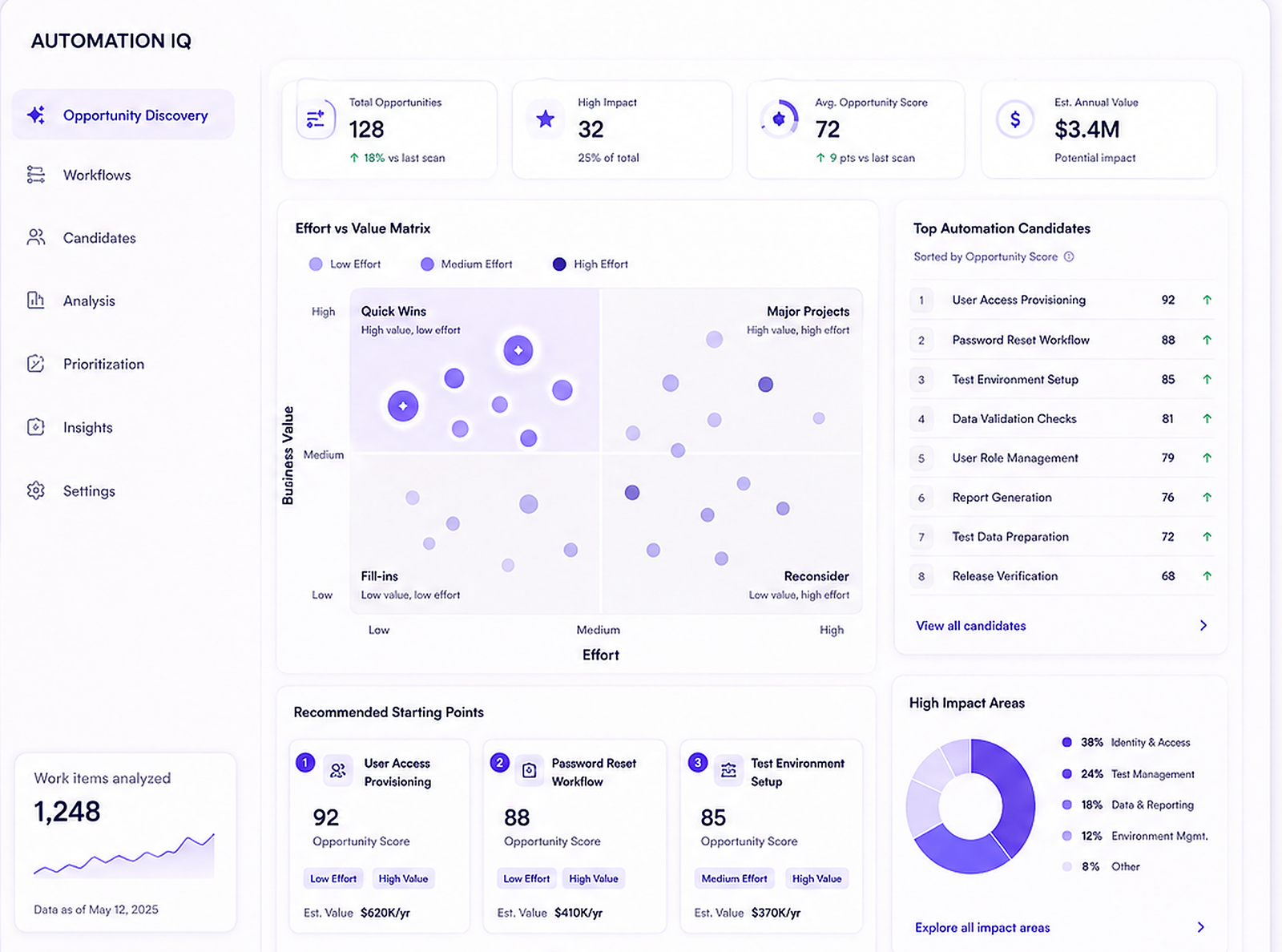Screen dimensions: 1282x952
Task: Click the $410K/yr estimated value
Action: pyautogui.click(x=579, y=913)
